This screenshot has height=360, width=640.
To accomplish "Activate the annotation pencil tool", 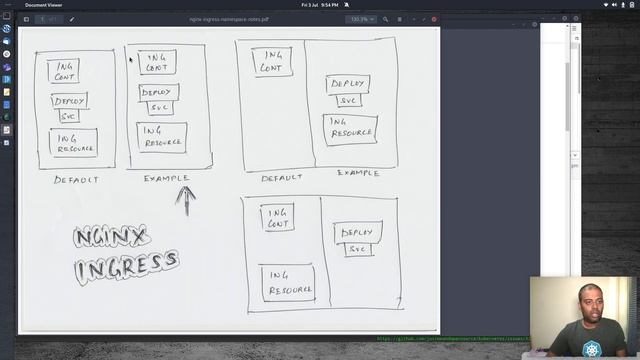I will pyautogui.click(x=72, y=19).
